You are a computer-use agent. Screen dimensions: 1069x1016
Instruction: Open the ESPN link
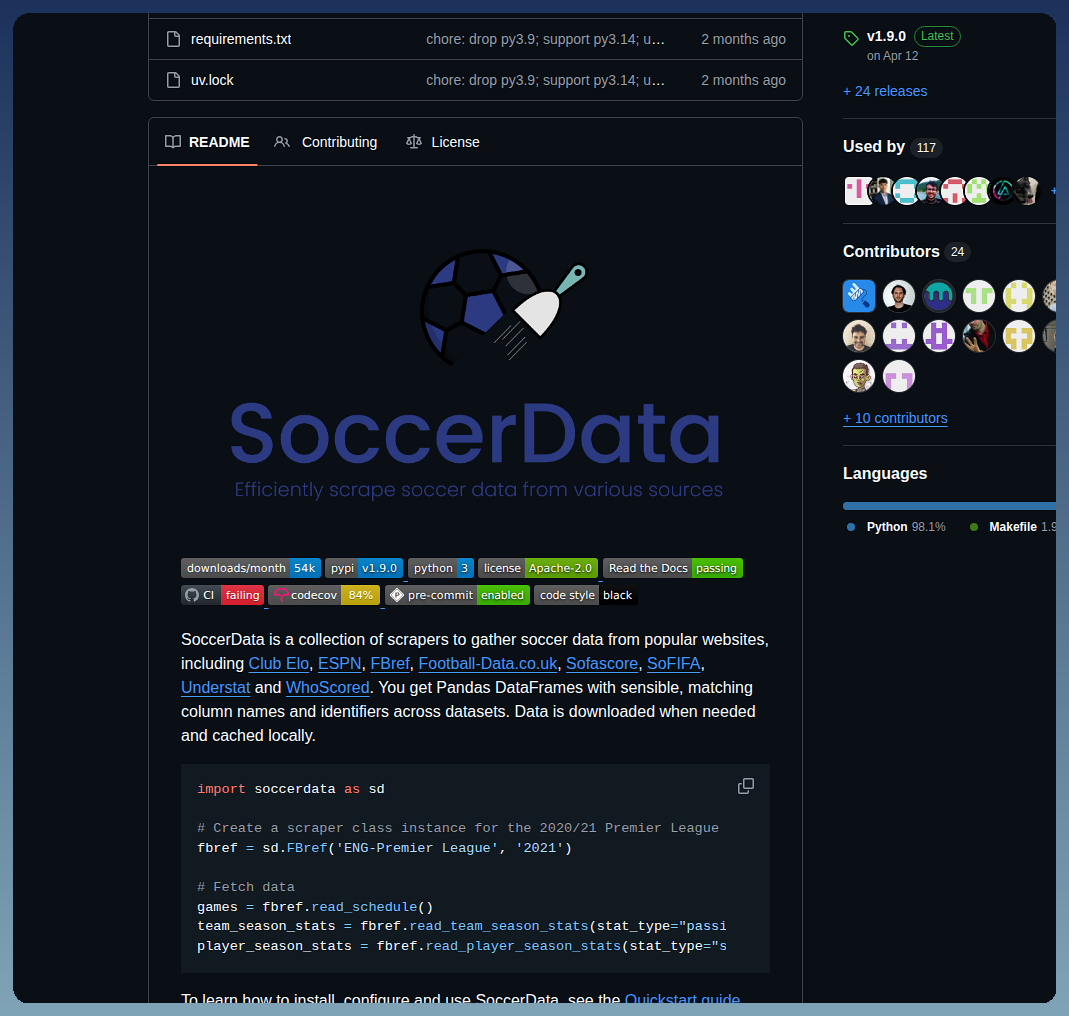340,664
